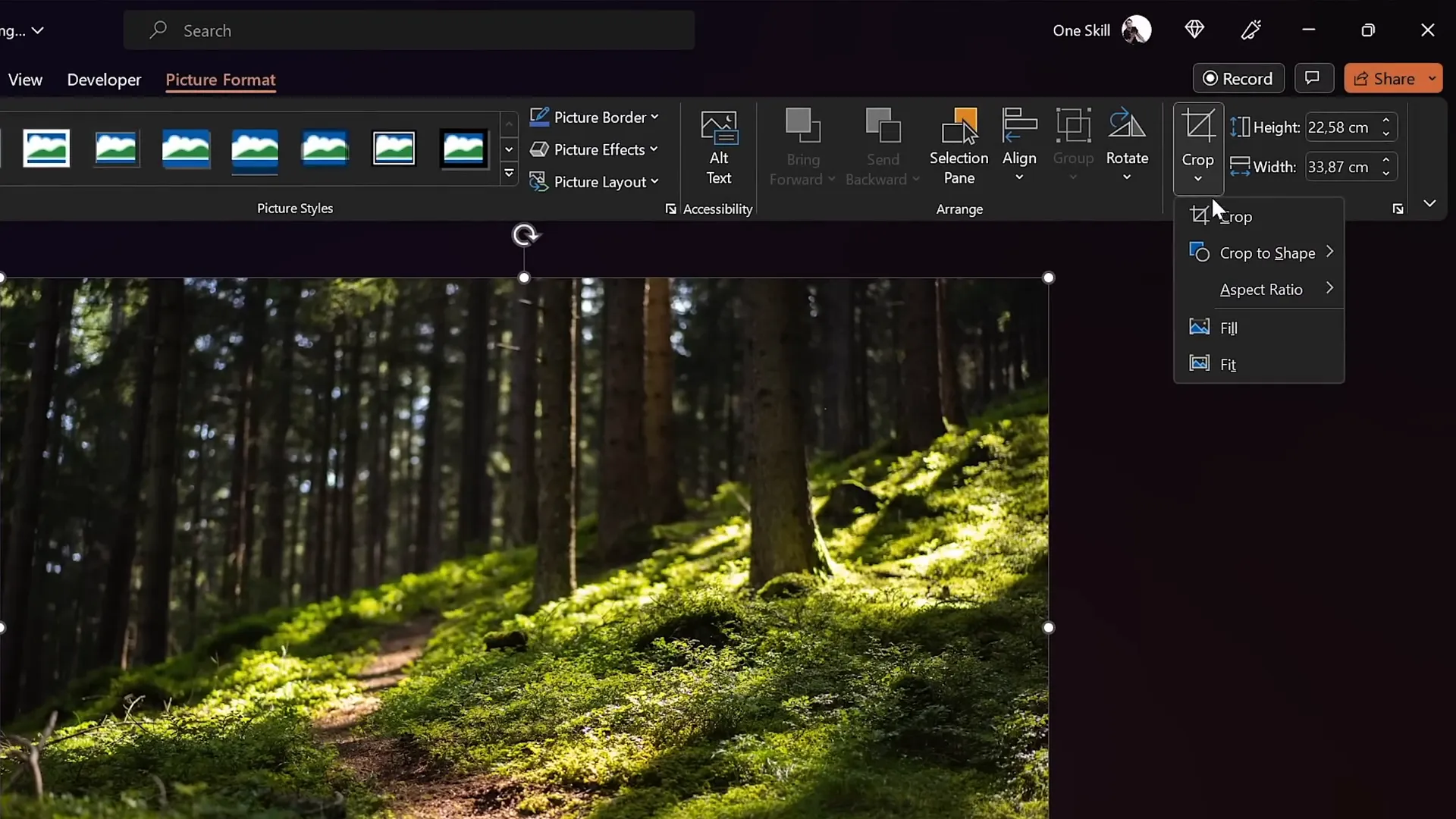The image size is (1456, 819).
Task: Expand the Send Backward dropdown arrow
Action: (x=916, y=180)
